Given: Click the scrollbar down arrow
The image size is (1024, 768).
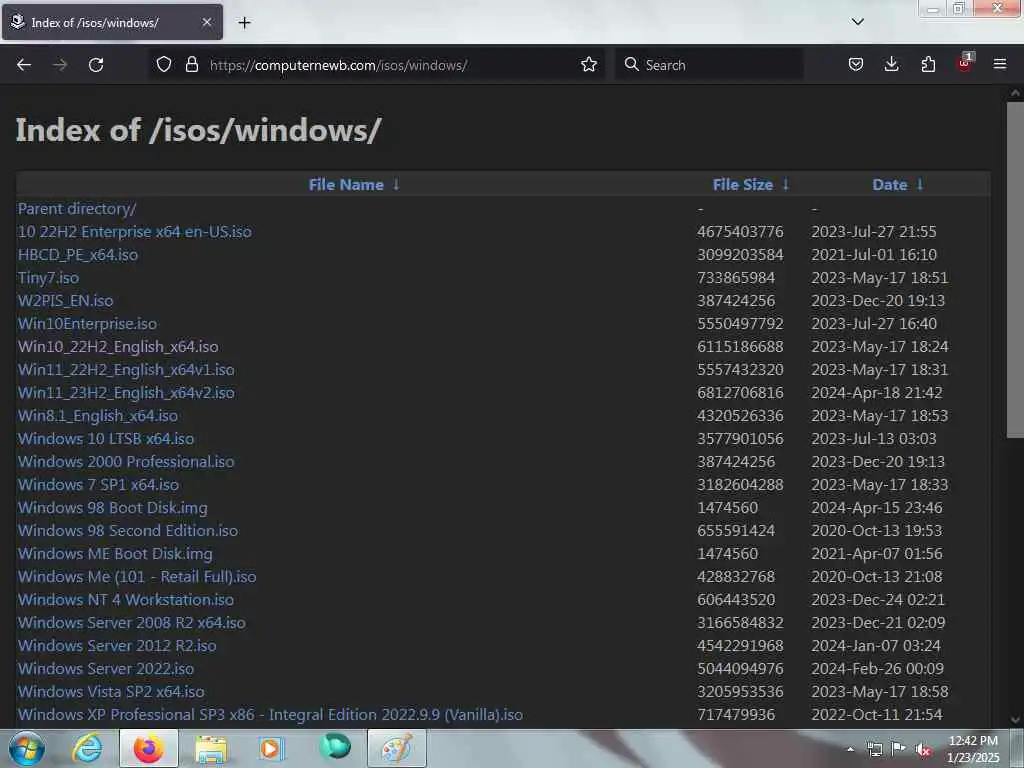Looking at the screenshot, I should point(1016,720).
